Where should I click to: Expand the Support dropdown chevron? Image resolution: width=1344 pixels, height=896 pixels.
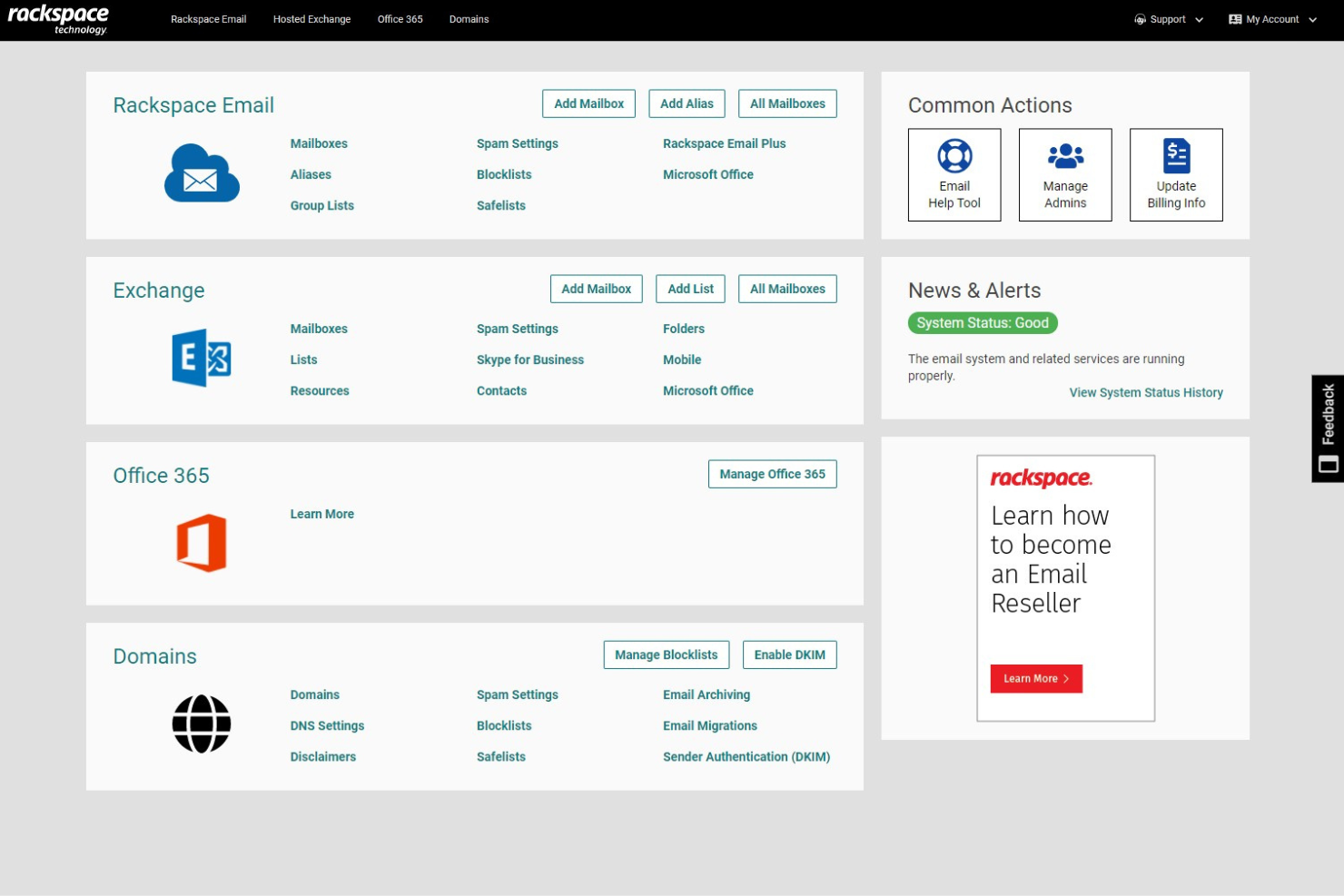tap(1199, 19)
